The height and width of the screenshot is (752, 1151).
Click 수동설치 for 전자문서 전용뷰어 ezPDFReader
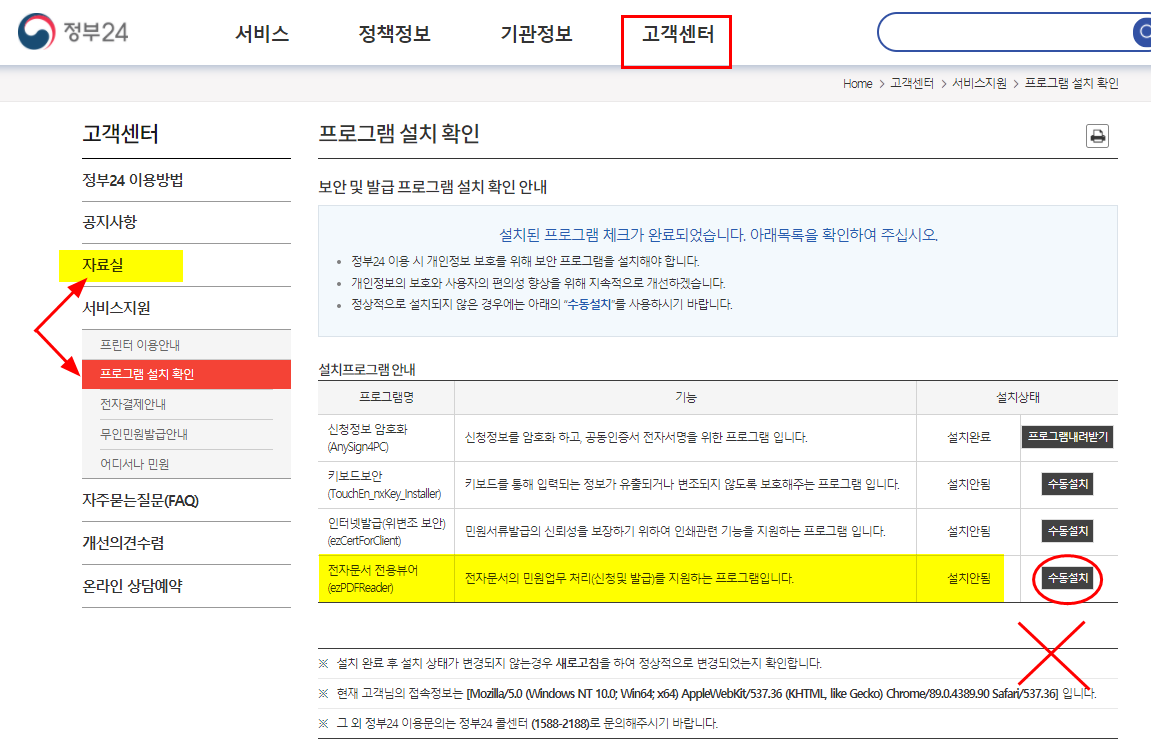click(1068, 578)
